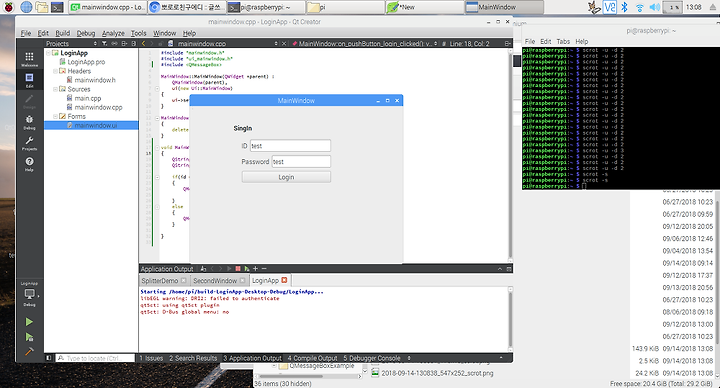
Task: Open file manager folder icon in taskbar
Action: (42, 7)
